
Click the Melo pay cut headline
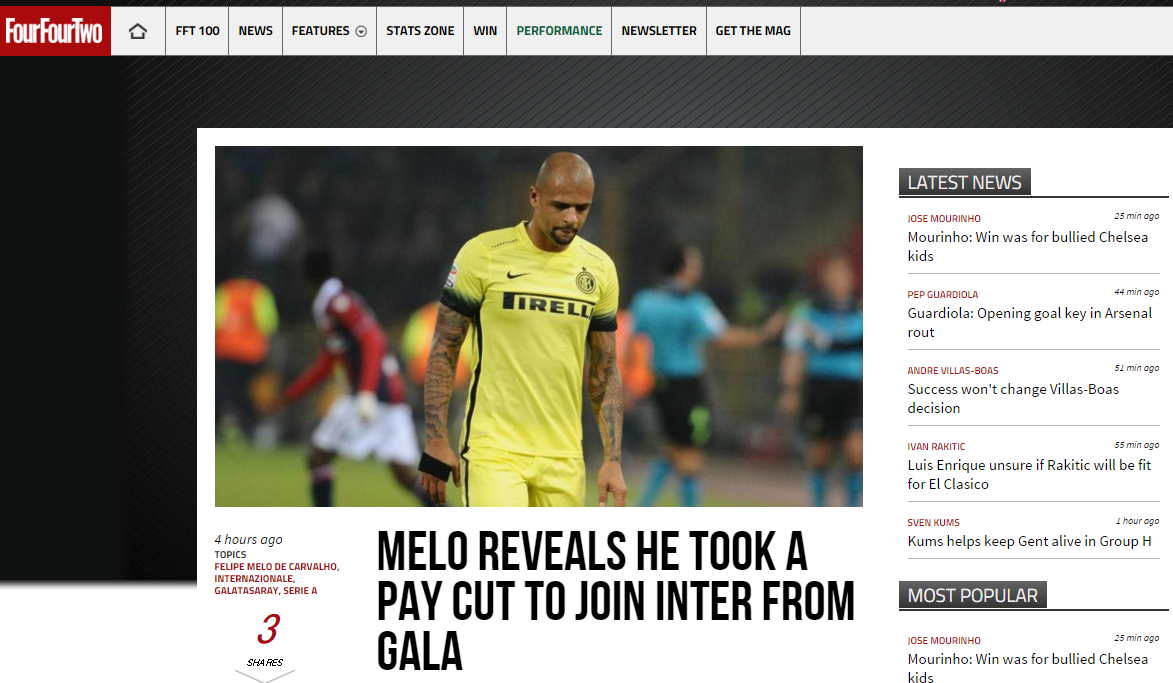(x=615, y=601)
